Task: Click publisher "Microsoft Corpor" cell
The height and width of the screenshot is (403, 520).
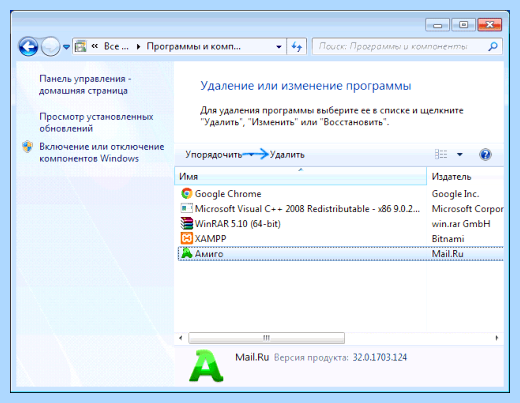Action: pyautogui.click(x=467, y=209)
